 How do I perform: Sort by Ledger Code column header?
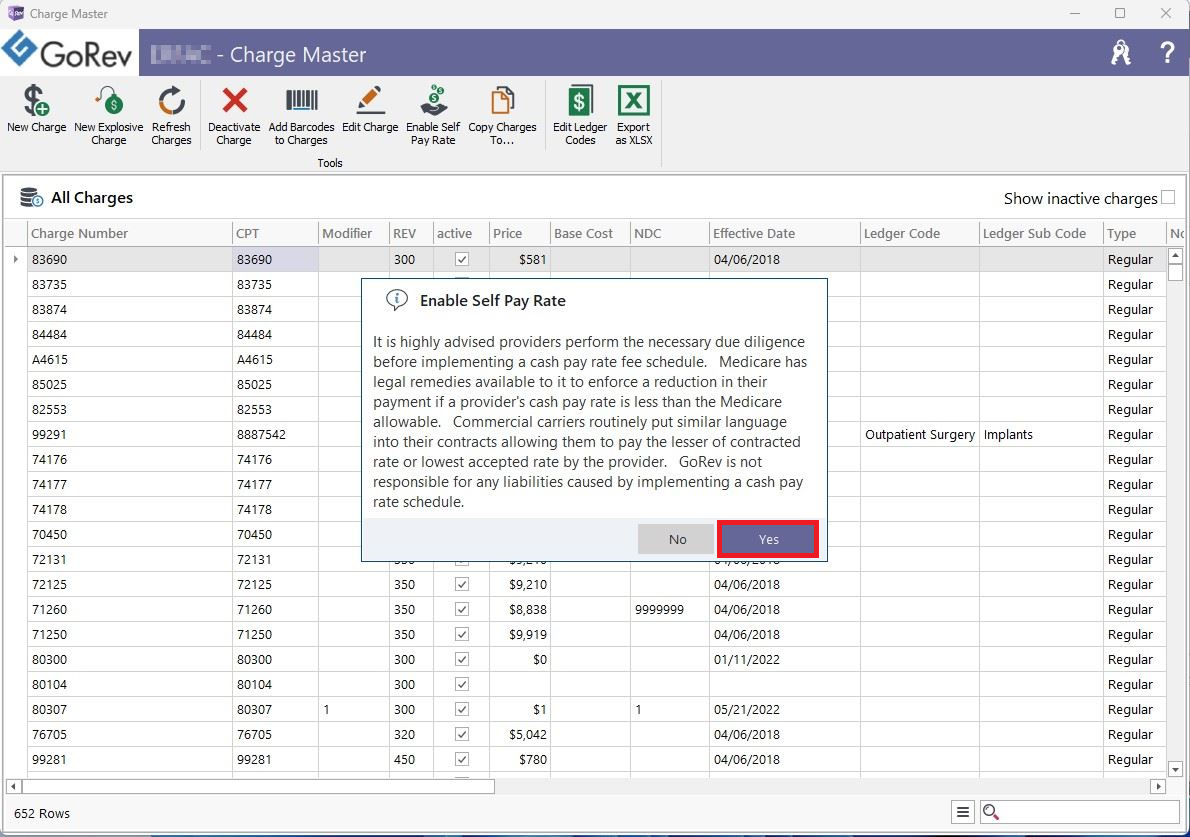click(920, 233)
